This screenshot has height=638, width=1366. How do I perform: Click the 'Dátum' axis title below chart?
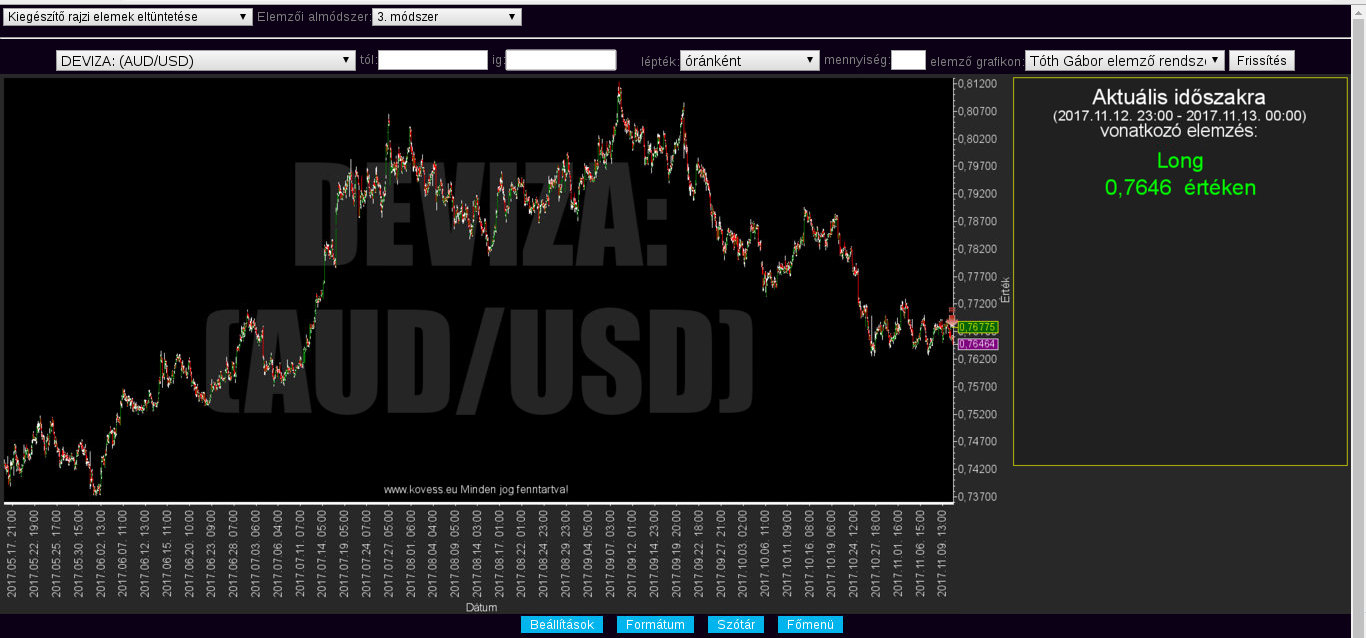tap(481, 607)
